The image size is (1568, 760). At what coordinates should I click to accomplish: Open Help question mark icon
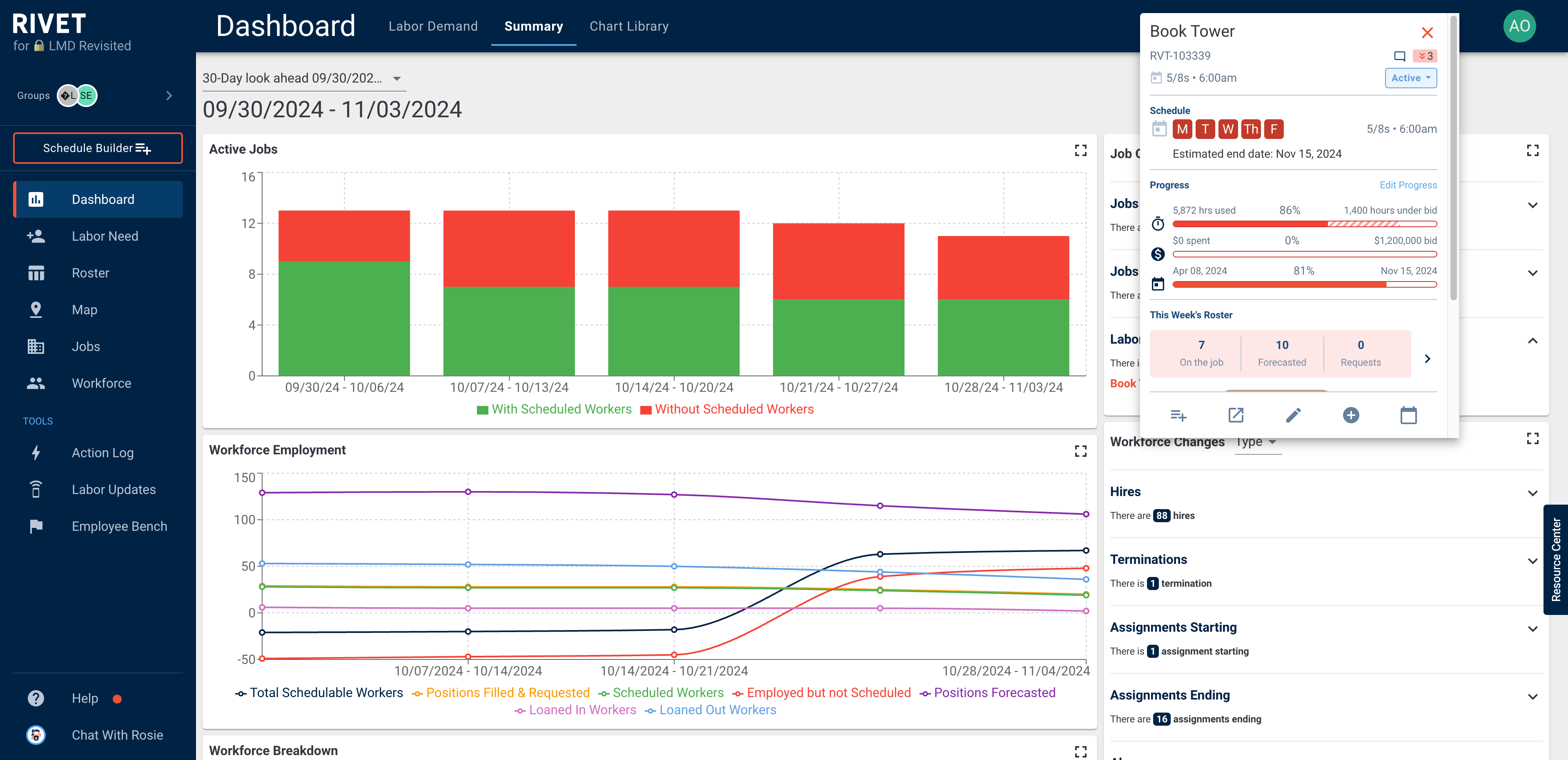click(36, 698)
